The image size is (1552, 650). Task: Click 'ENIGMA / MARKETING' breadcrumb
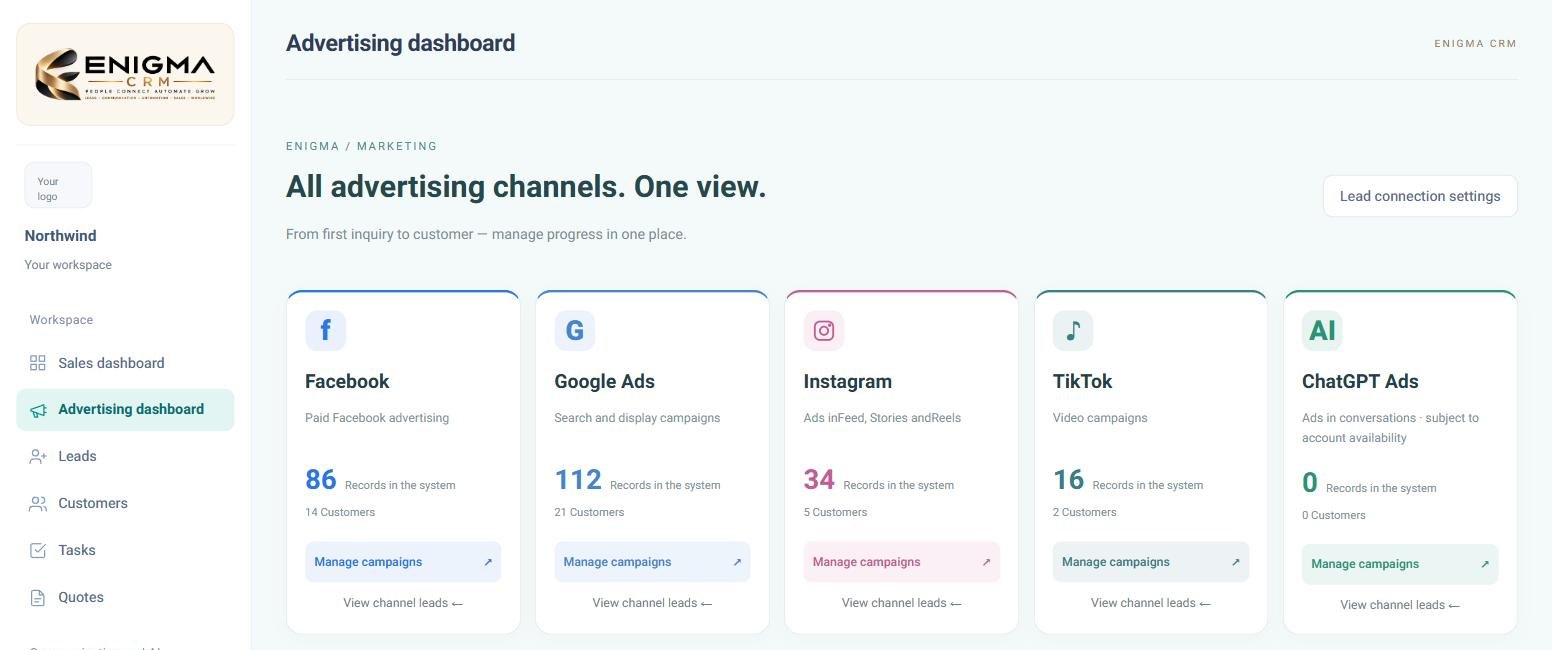pos(362,146)
